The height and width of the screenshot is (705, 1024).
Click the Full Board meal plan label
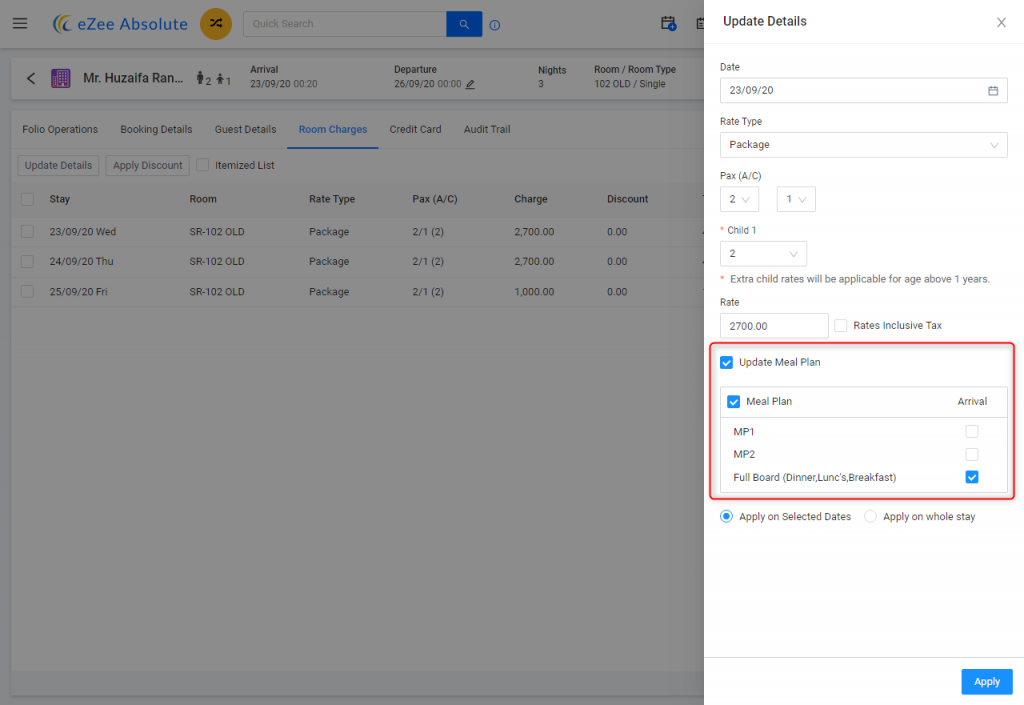[814, 477]
